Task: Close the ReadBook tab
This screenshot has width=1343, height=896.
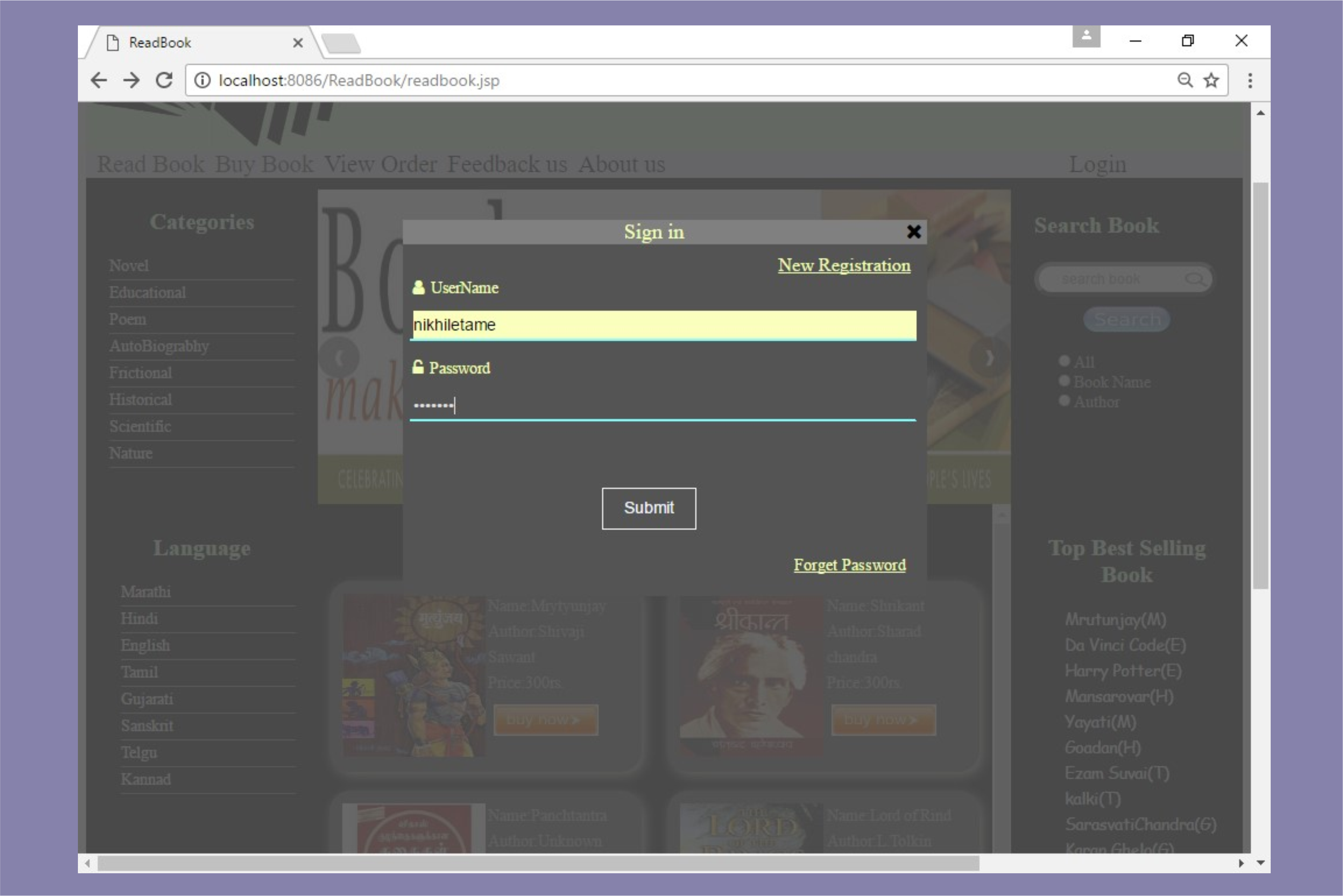Action: pyautogui.click(x=298, y=43)
